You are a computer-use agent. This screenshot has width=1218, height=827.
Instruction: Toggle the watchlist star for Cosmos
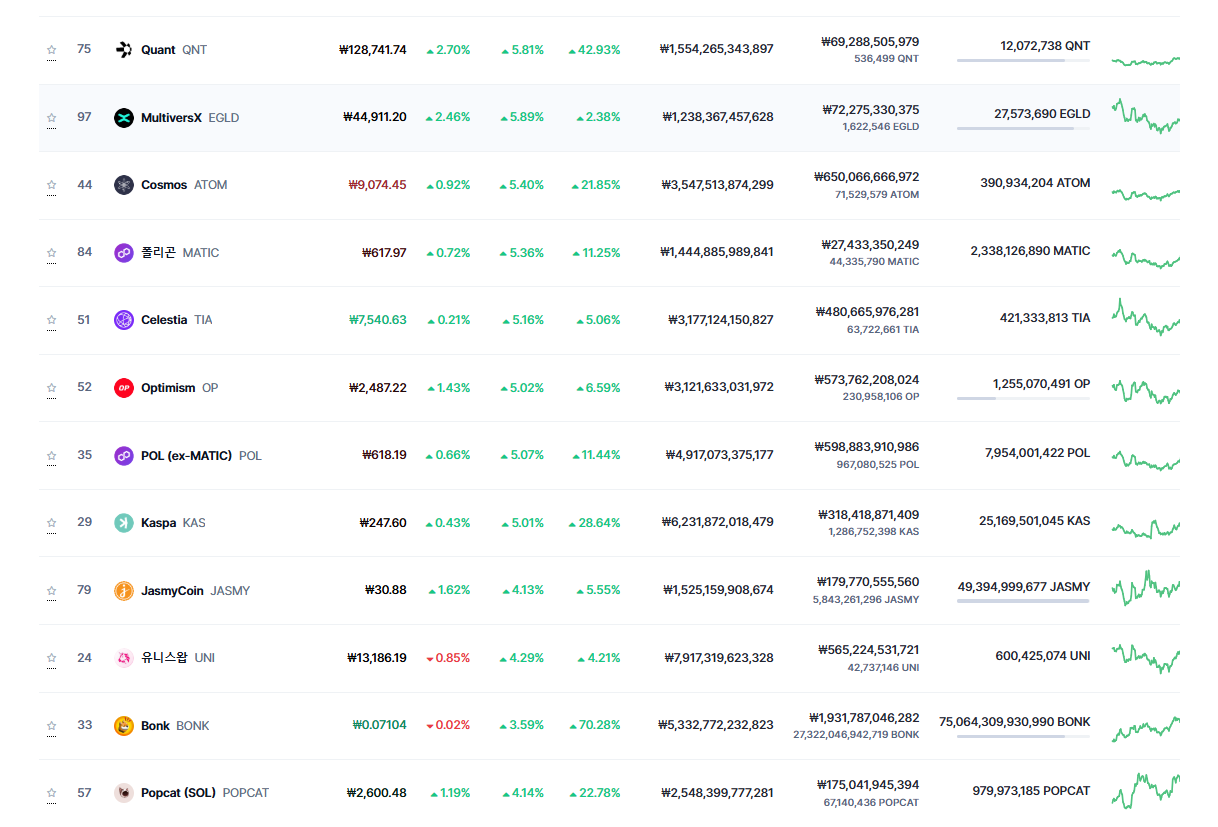click(51, 185)
